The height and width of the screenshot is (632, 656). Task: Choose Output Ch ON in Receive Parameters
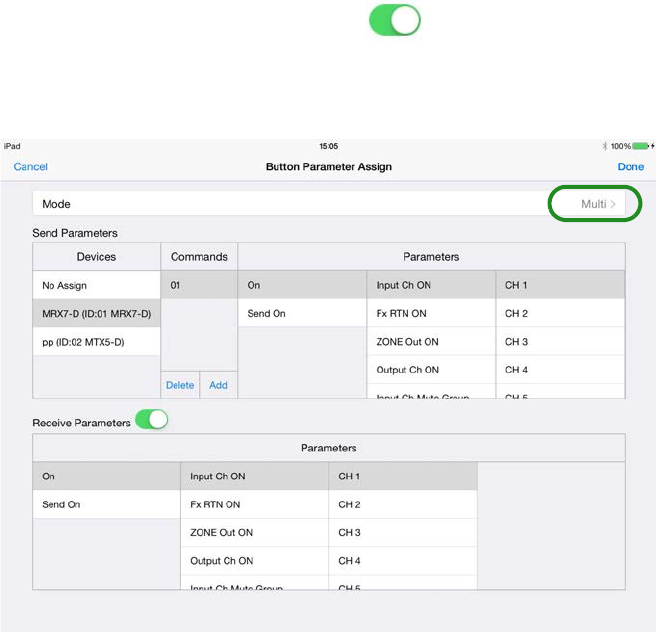(254, 560)
